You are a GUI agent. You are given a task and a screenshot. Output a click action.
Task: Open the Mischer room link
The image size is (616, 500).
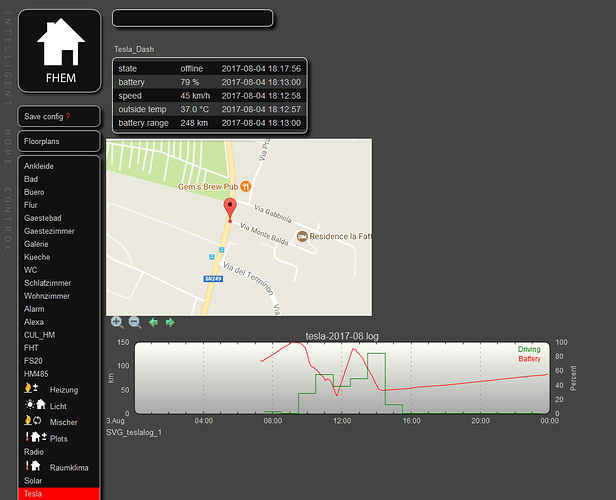click(64, 422)
